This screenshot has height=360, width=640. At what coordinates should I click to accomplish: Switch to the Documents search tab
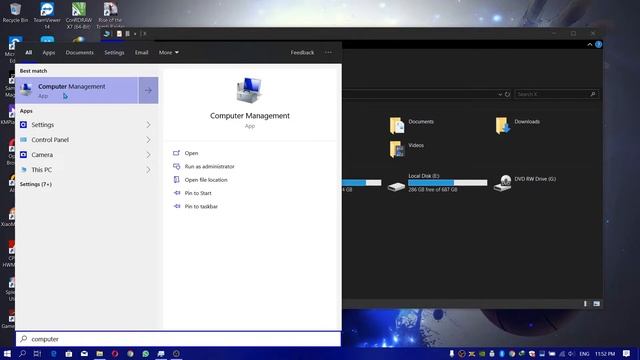coord(80,53)
